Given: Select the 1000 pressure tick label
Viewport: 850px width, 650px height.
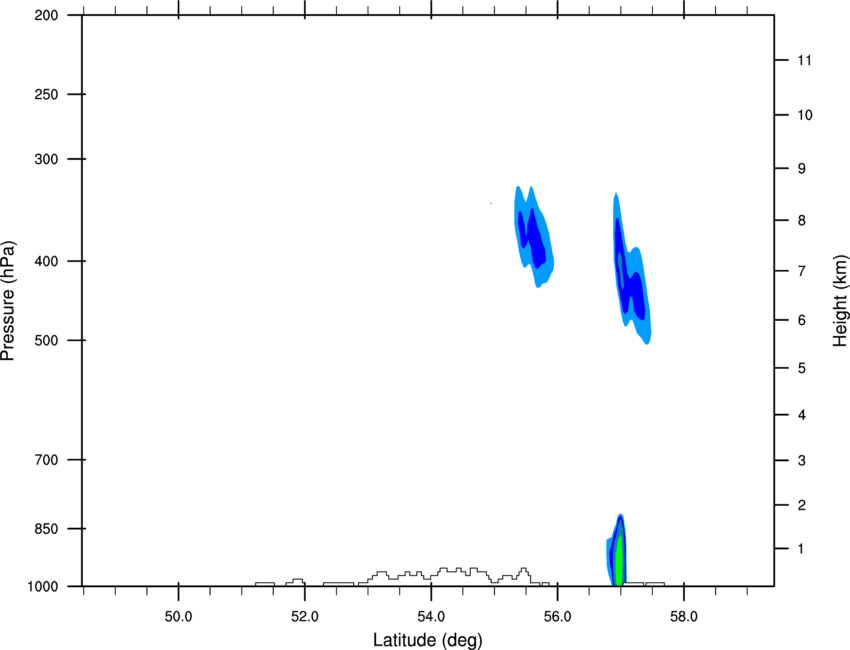Looking at the screenshot, I should tap(43, 586).
